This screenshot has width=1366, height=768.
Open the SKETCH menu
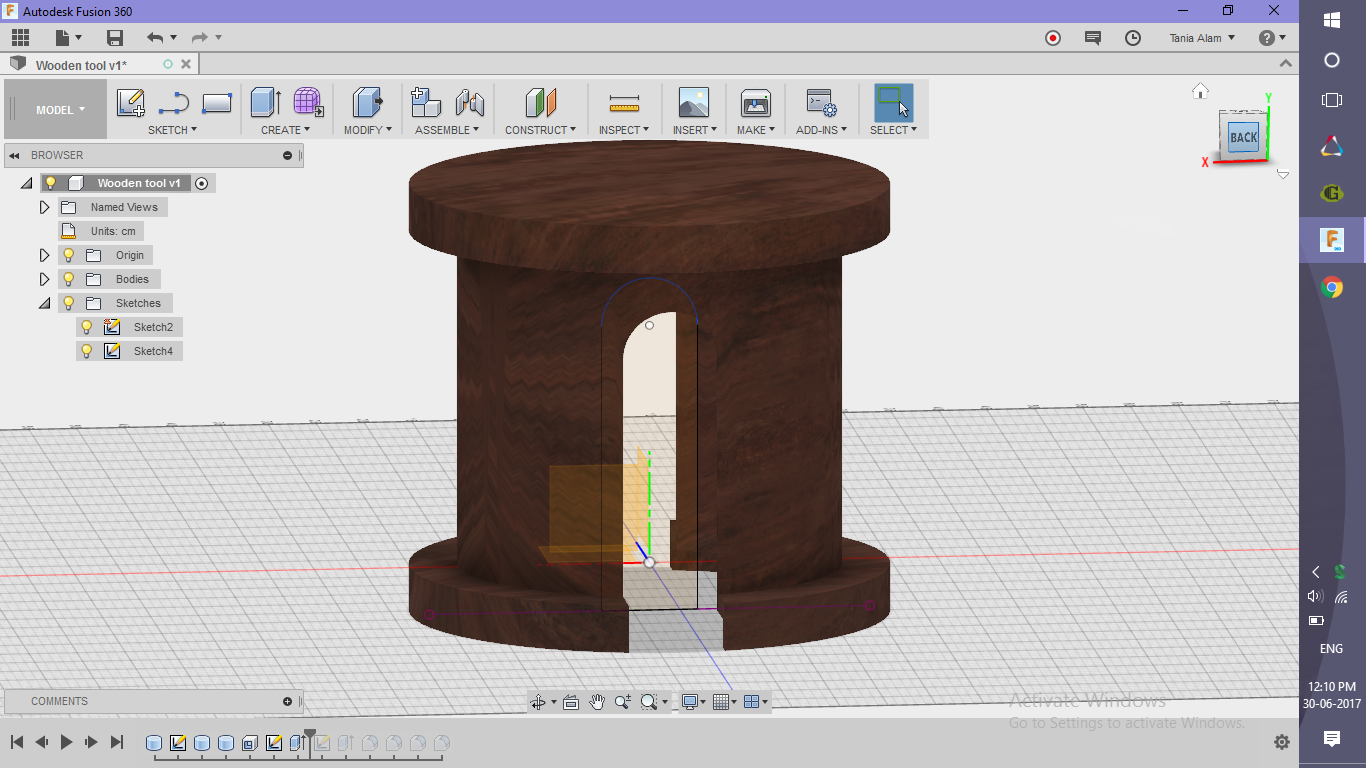pos(172,130)
